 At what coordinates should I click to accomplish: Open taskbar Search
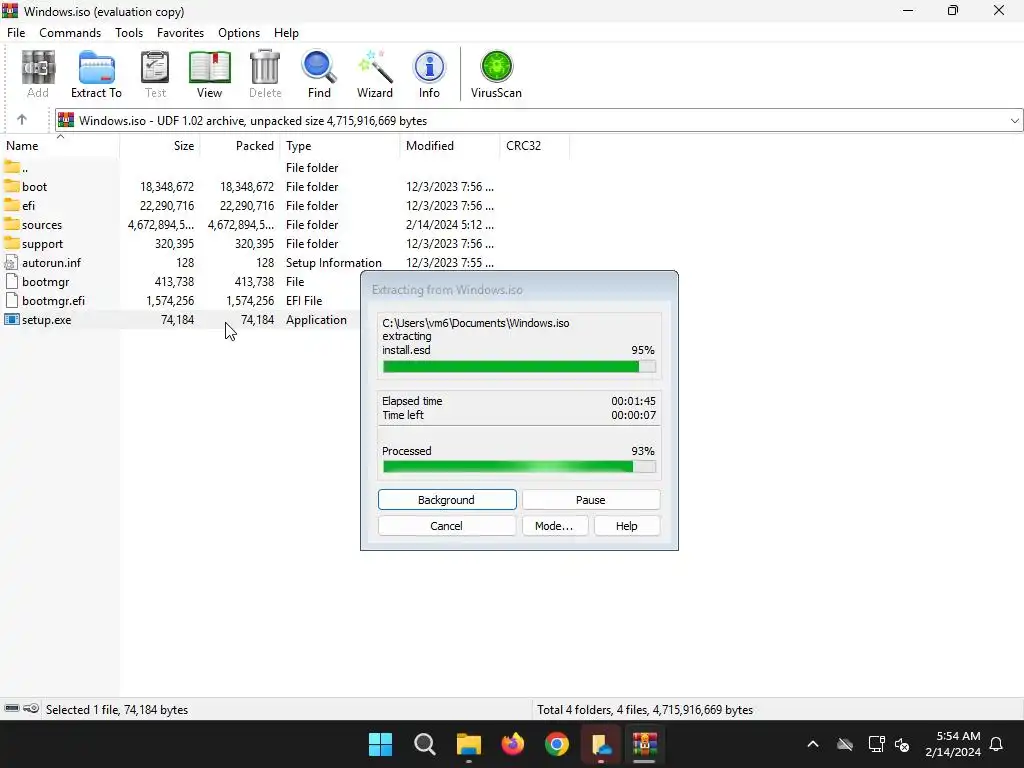424,744
